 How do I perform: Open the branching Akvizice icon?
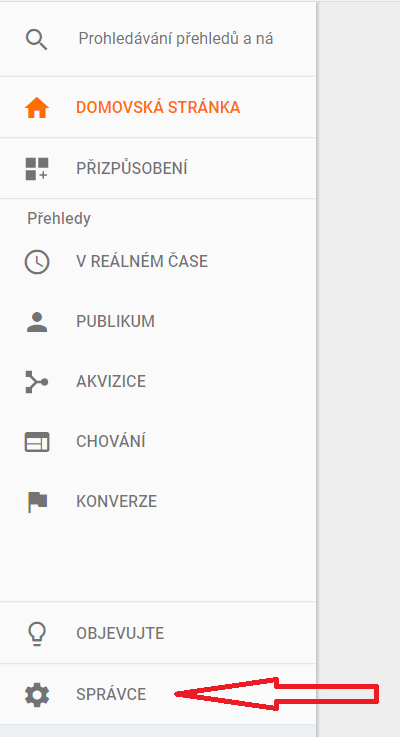pos(37,382)
